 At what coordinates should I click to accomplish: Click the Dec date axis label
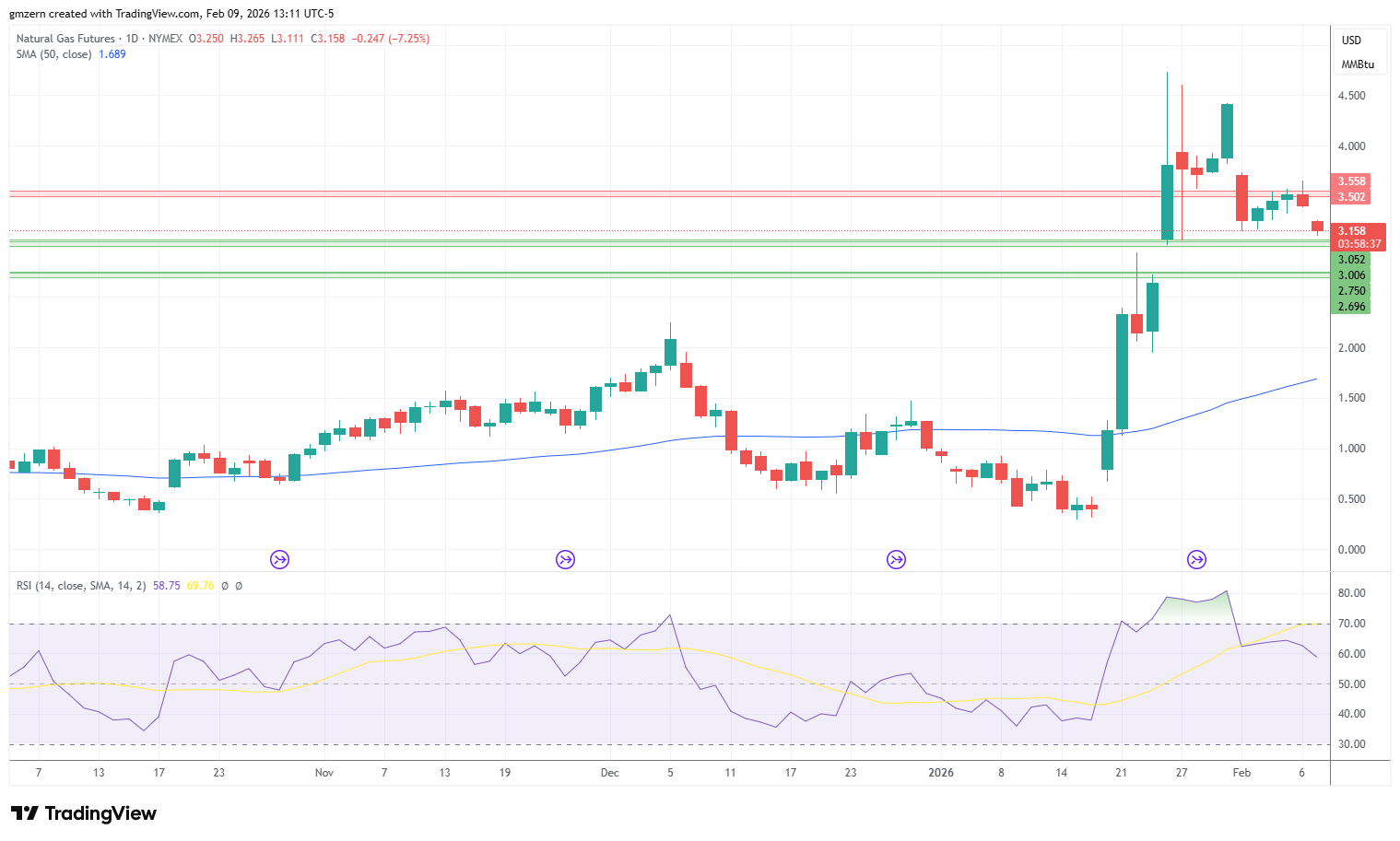pos(609,773)
